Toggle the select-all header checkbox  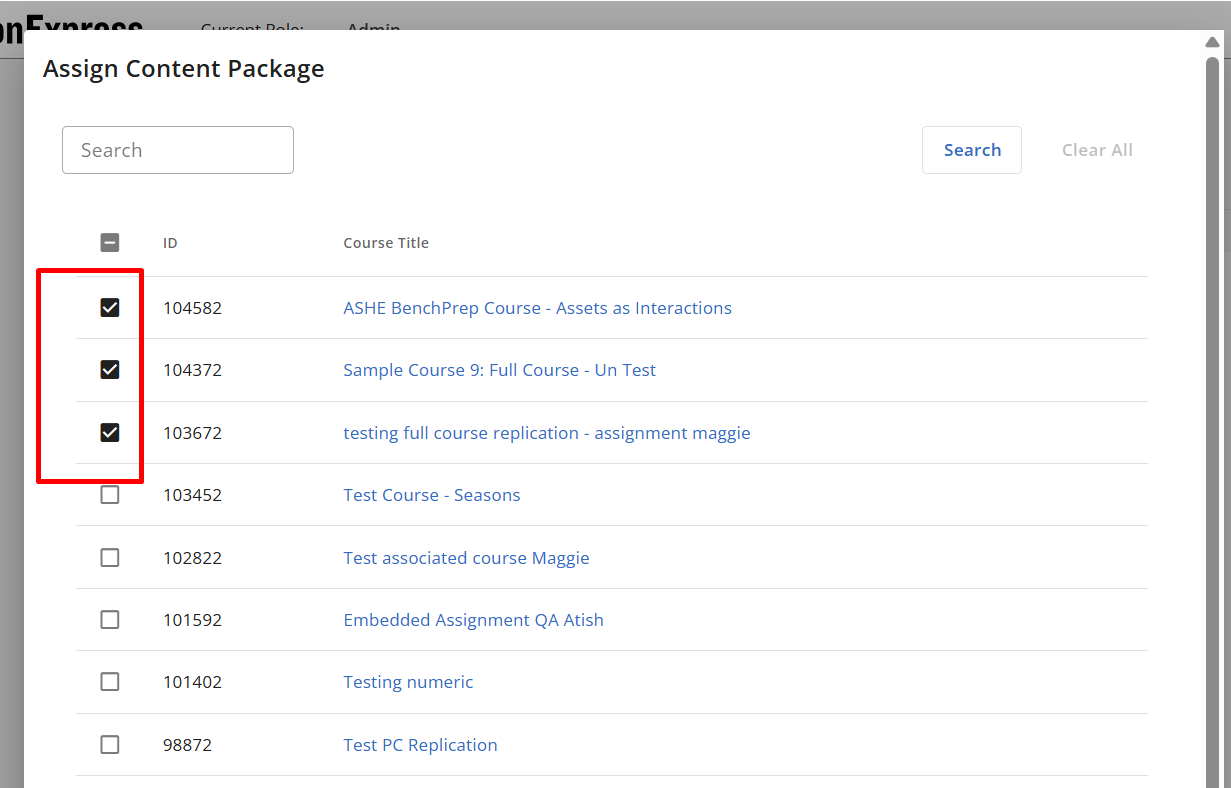click(110, 243)
